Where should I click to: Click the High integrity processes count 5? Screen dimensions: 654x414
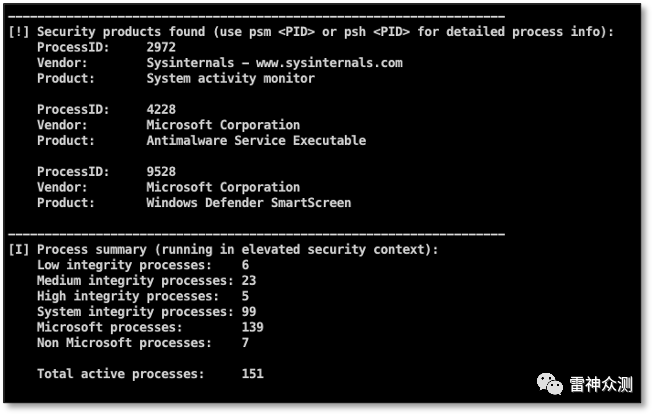pyautogui.click(x=245, y=296)
